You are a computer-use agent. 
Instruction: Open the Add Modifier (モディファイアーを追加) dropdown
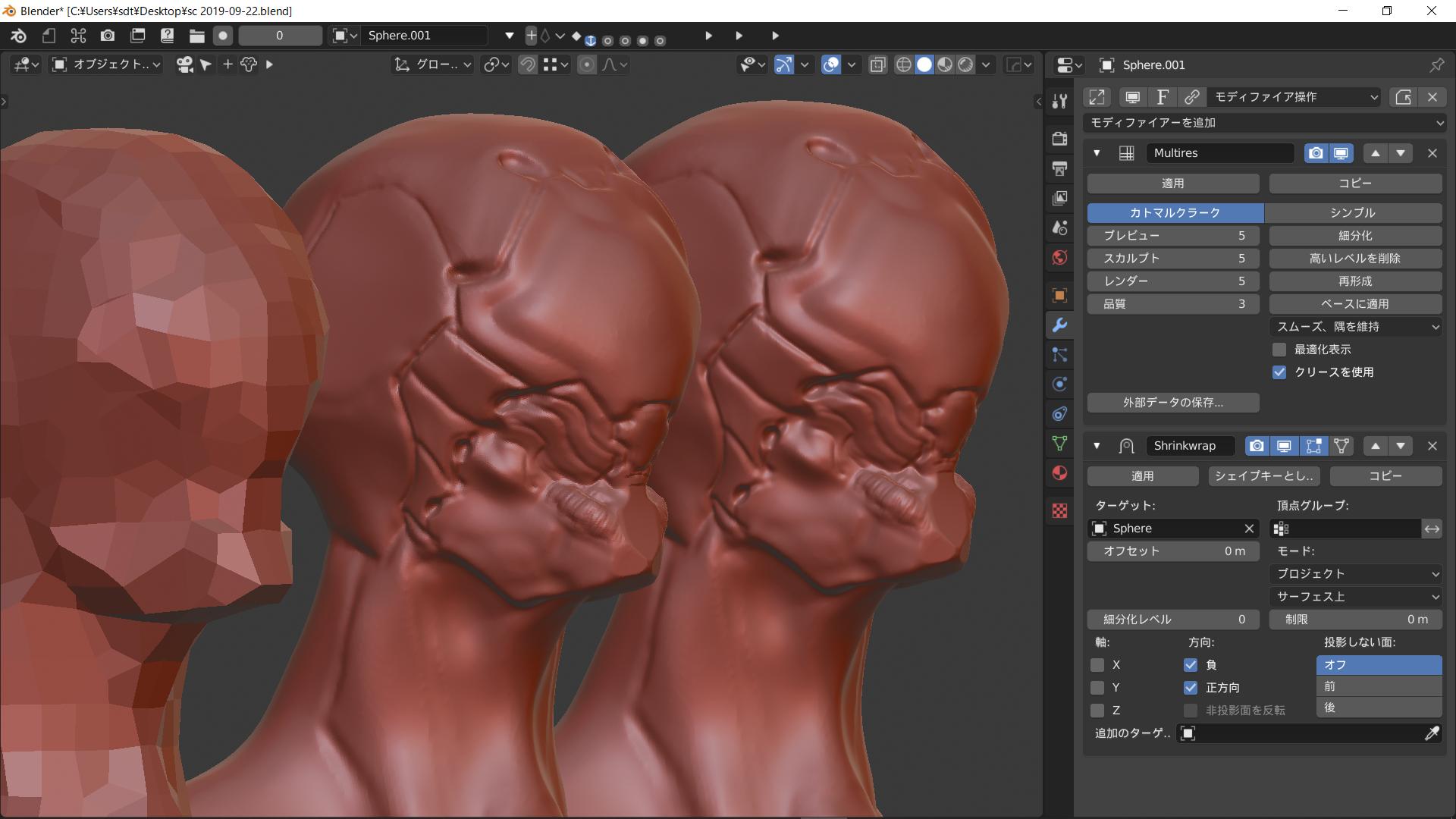(1264, 123)
